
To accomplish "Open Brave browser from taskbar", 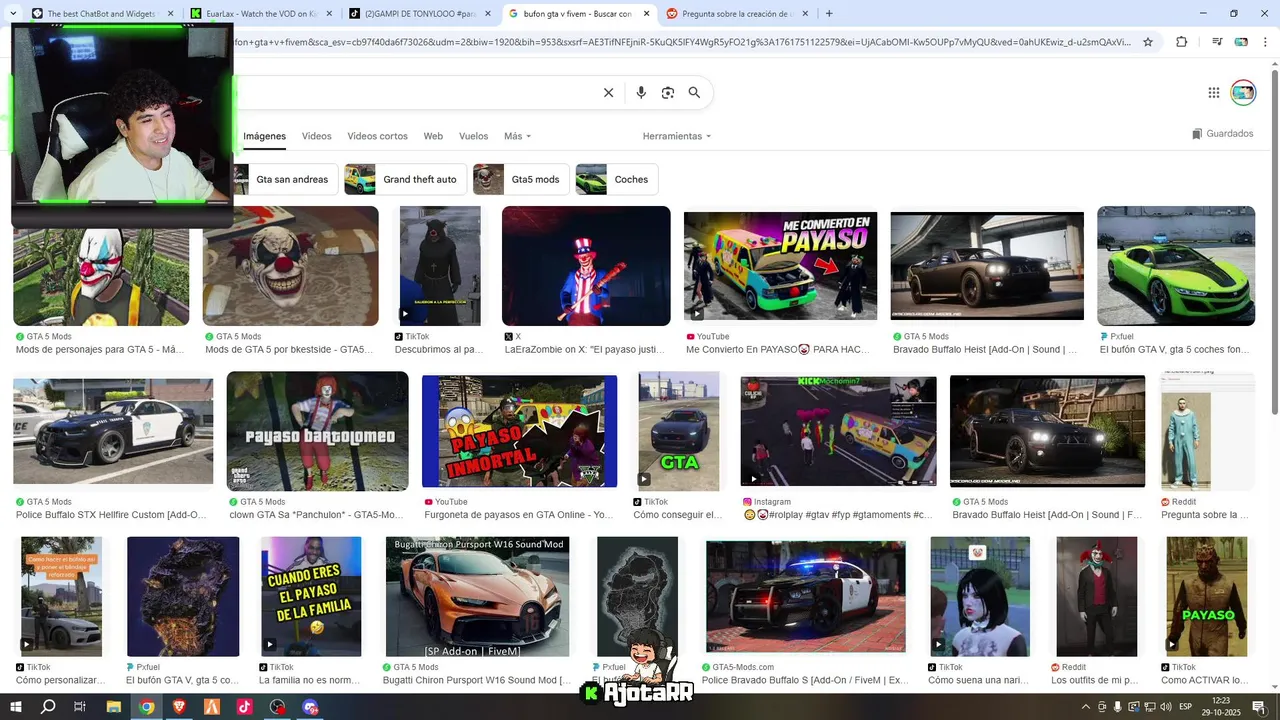I will (179, 707).
